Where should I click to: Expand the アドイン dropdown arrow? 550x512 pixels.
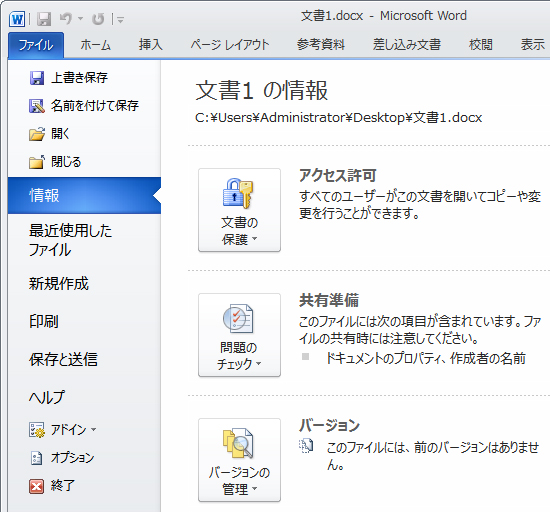tap(93, 429)
